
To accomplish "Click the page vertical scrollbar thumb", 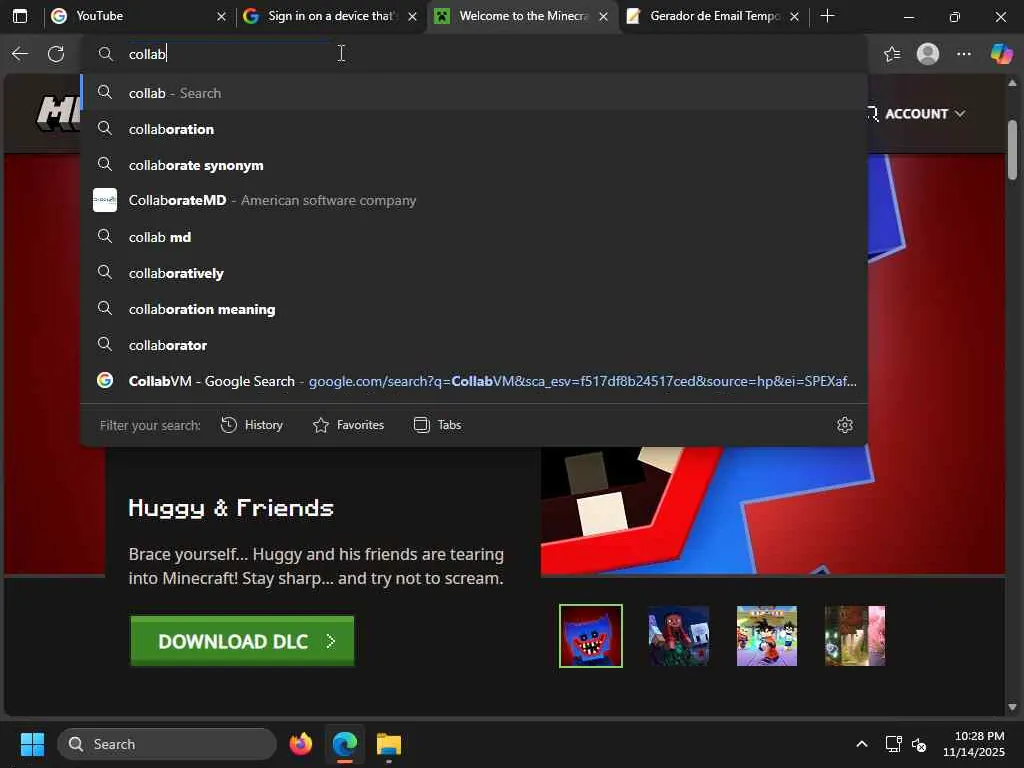I will tap(1013, 150).
